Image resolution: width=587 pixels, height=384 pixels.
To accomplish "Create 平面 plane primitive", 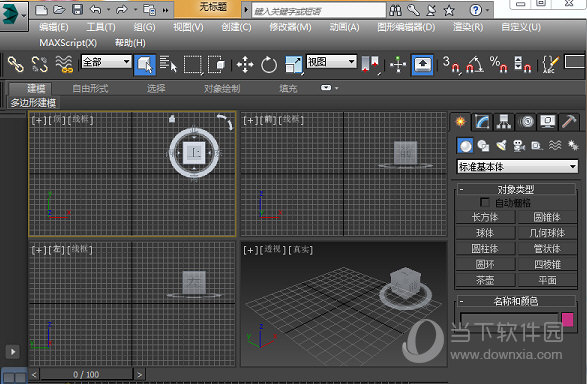I will click(547, 280).
